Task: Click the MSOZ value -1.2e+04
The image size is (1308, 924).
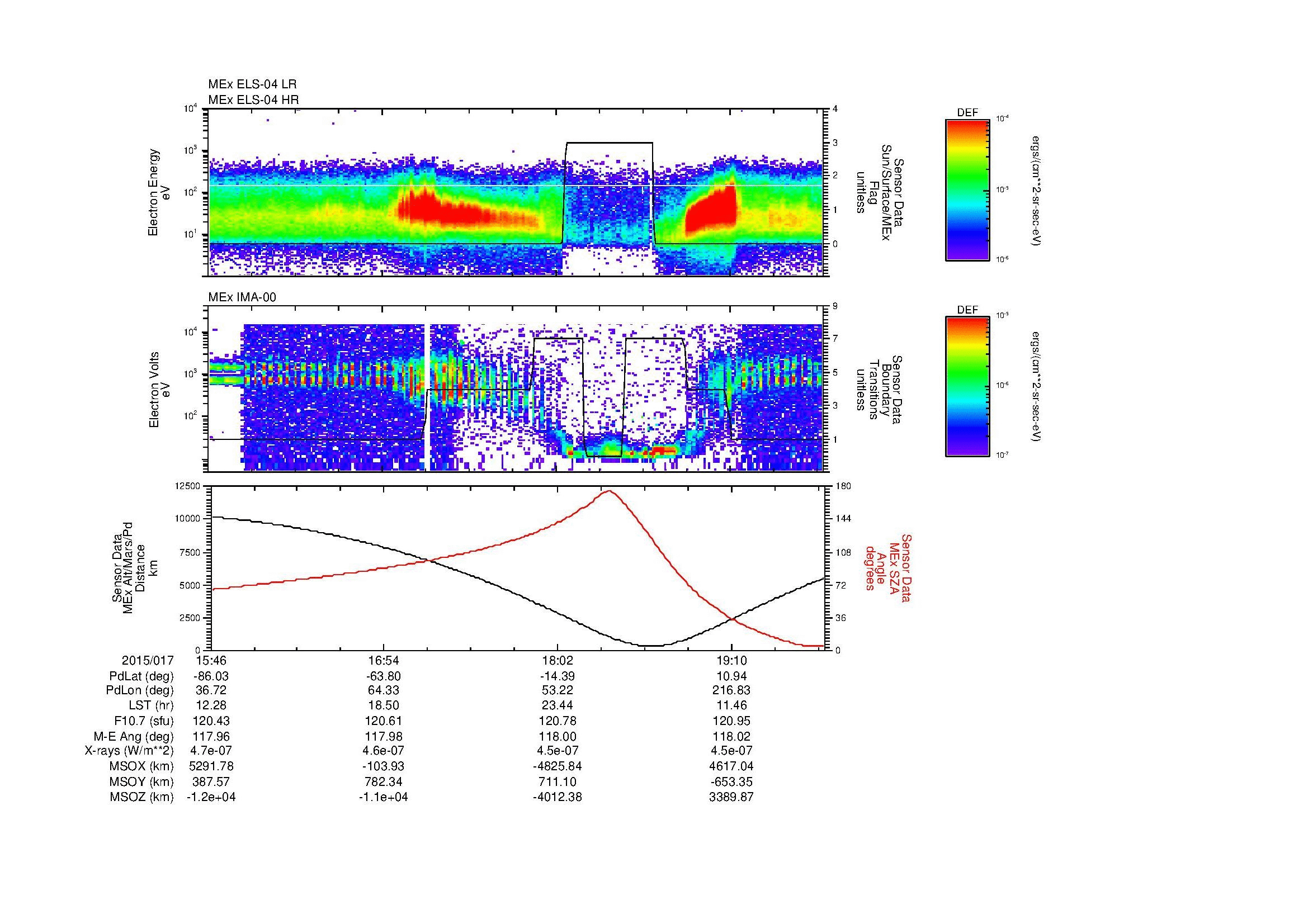Action: pos(211,797)
